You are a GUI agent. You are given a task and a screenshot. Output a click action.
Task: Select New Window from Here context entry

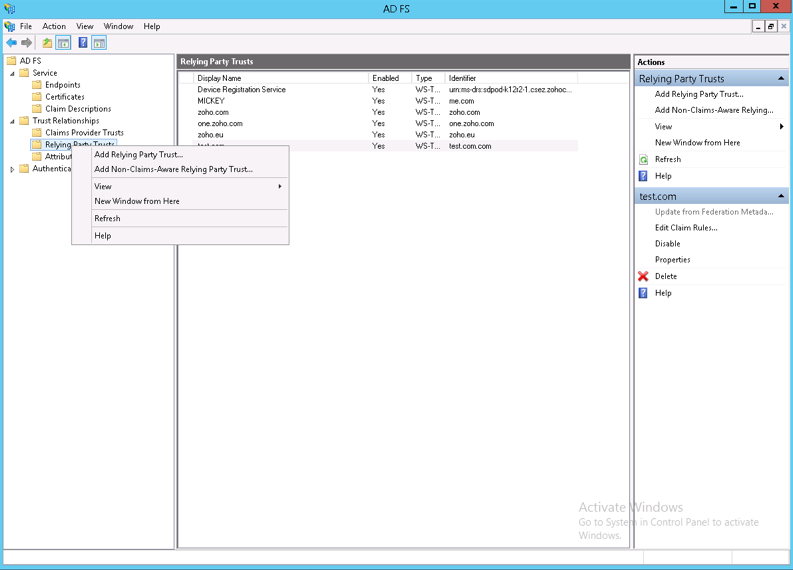[x=137, y=201]
